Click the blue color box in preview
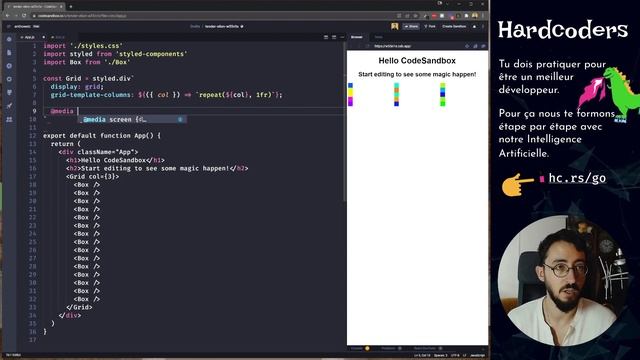 pyautogui.click(x=350, y=86)
